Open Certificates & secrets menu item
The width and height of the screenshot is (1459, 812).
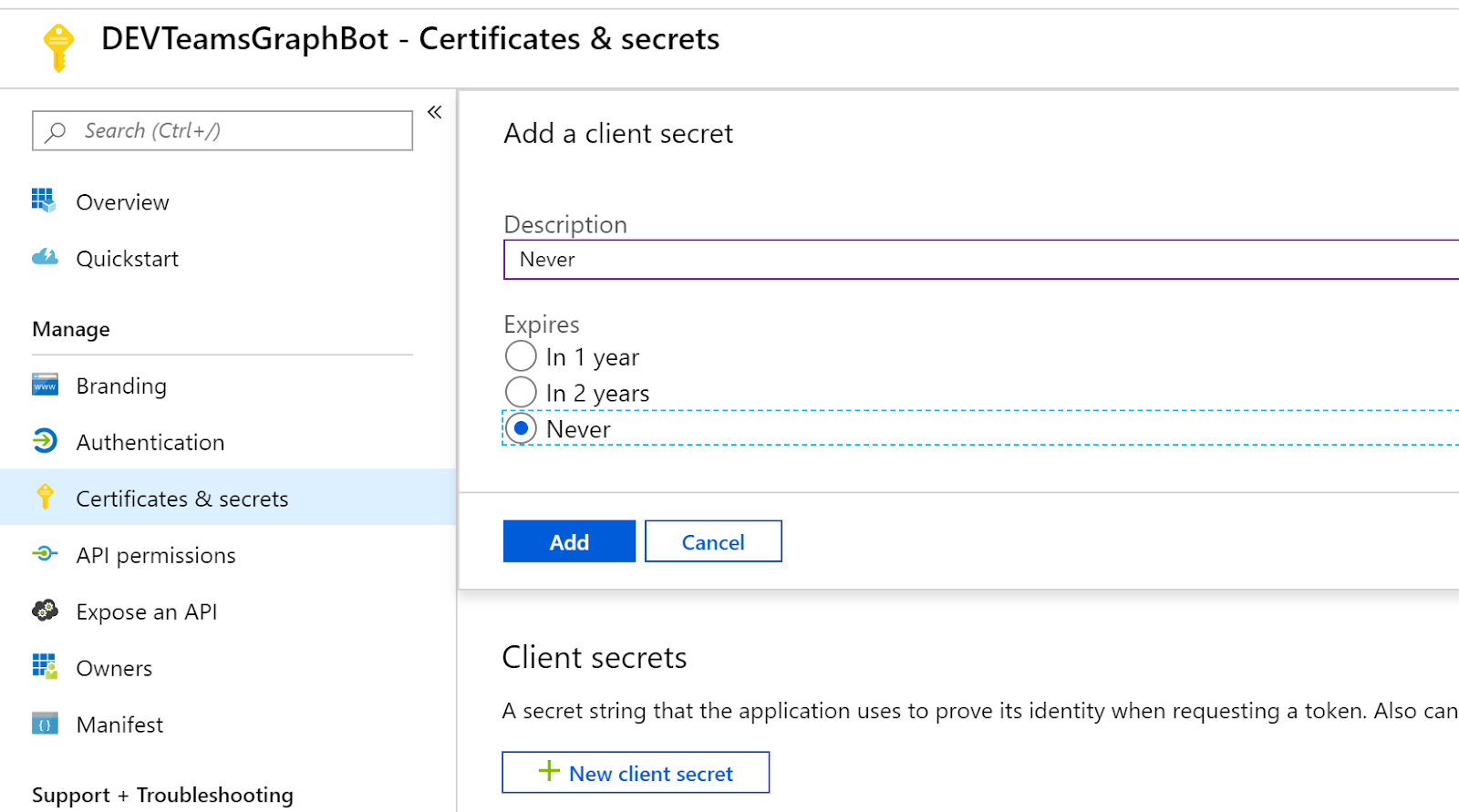click(228, 497)
